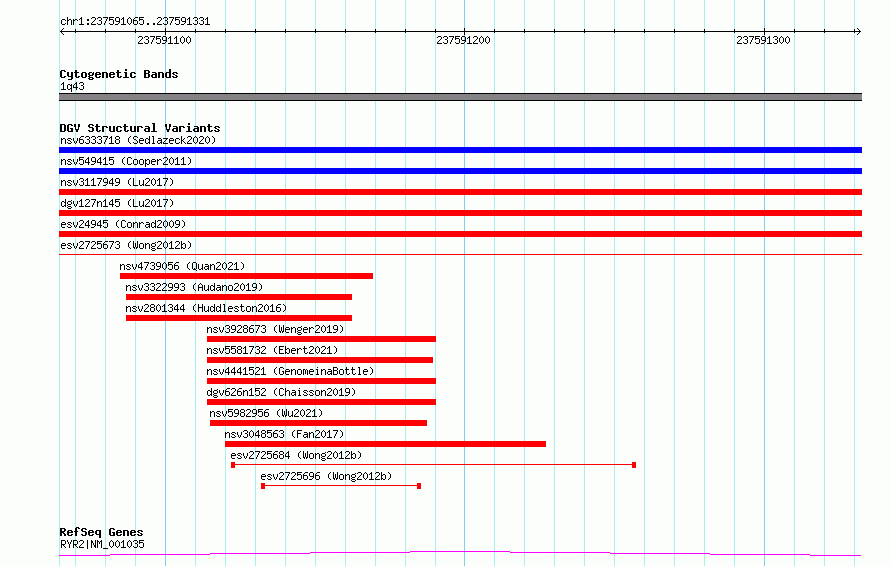Select the red nsv5982956 variant bar
This screenshot has height=566, width=890.
coord(318,423)
